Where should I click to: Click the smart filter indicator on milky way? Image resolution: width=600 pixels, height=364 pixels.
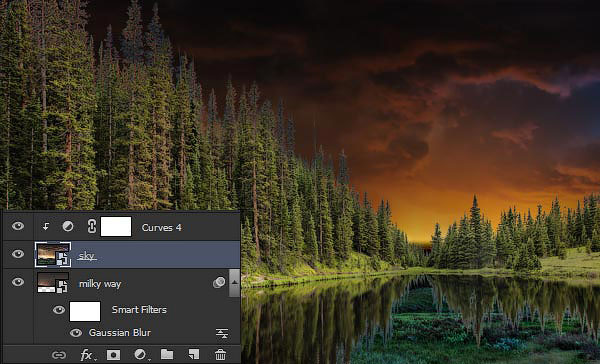pos(219,282)
